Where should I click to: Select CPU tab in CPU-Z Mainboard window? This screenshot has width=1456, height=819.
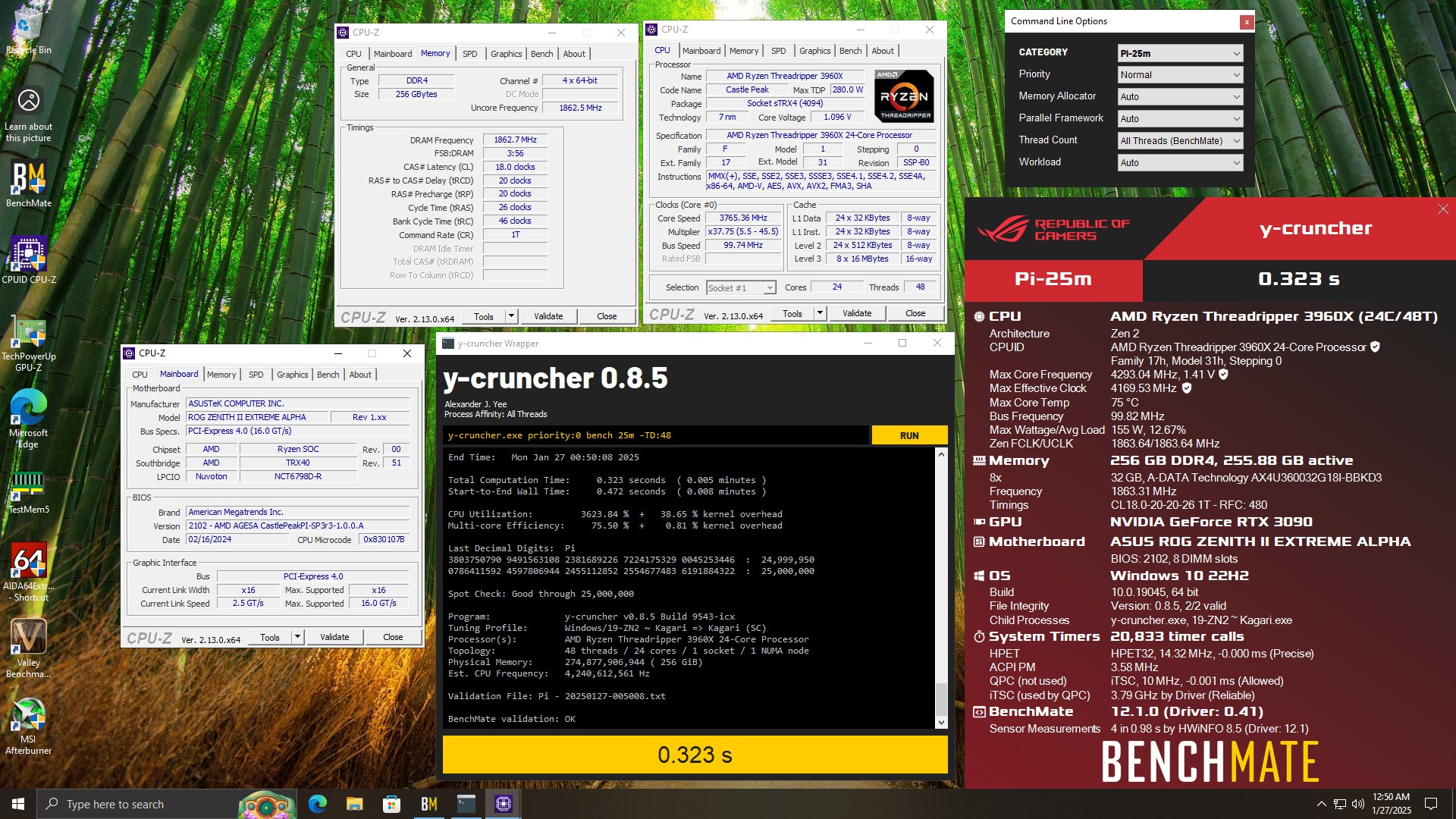click(x=140, y=375)
